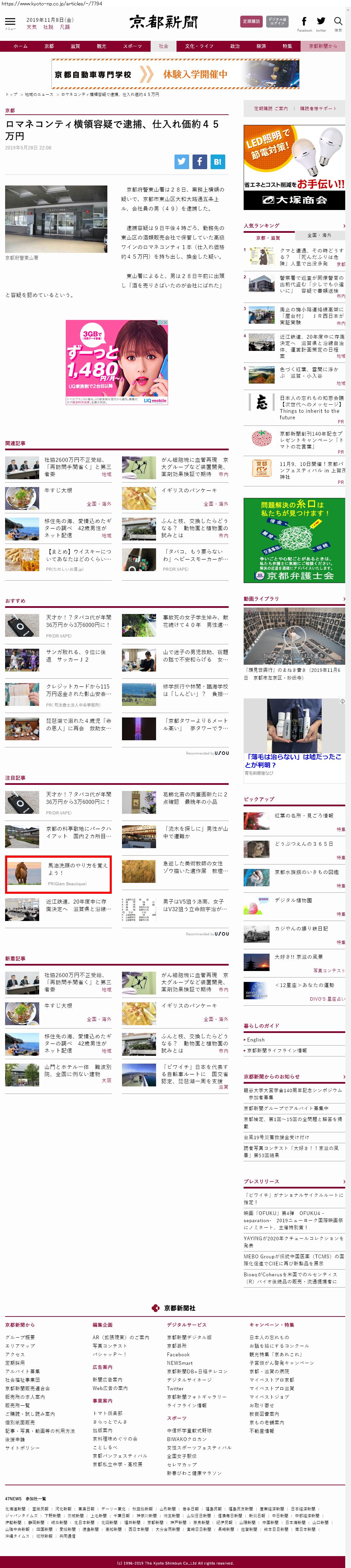351x1568 pixels.
Task: Click the Facebook icon in the header
Action: tap(304, 22)
